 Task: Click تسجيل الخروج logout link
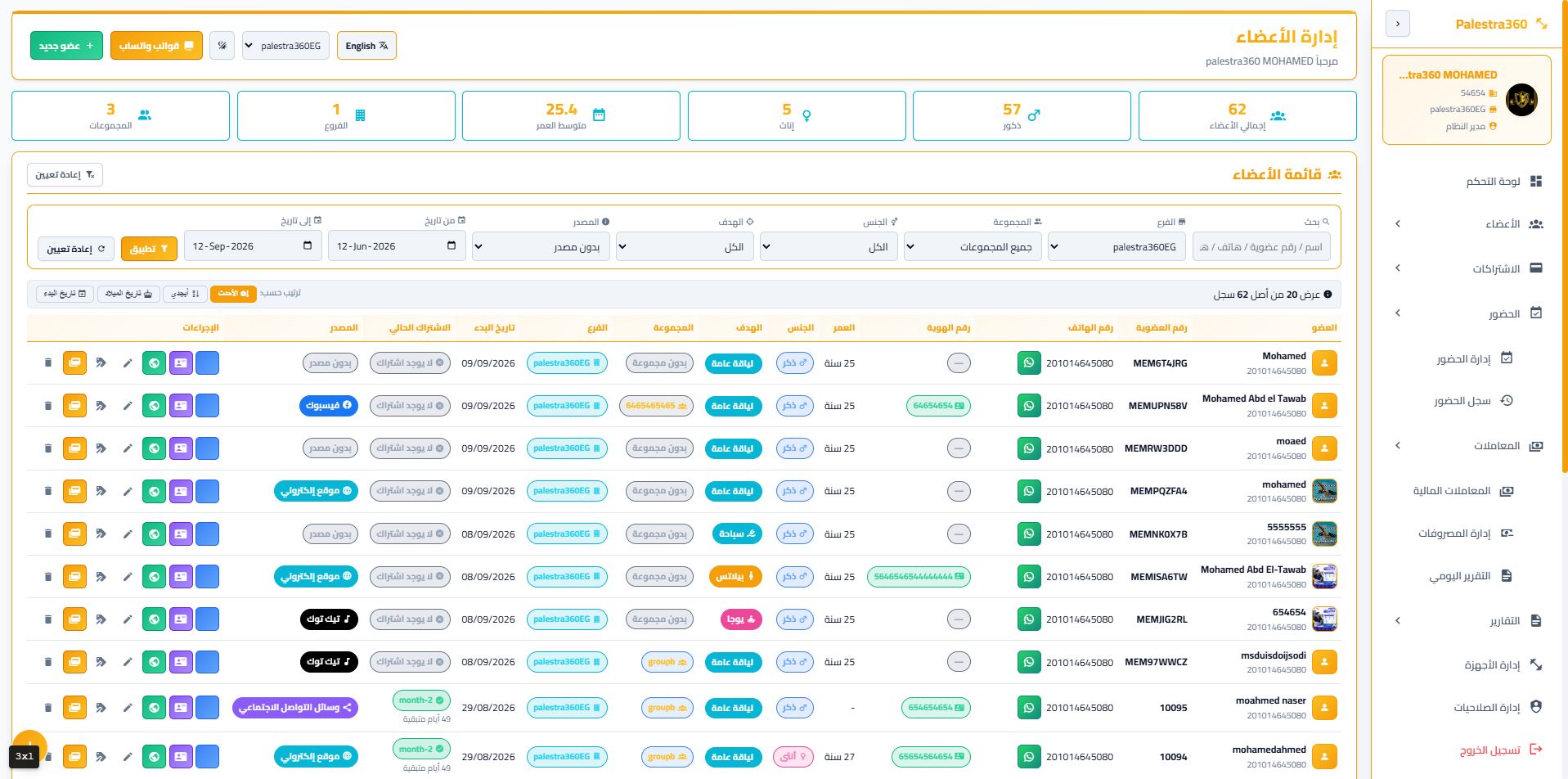coord(1500,750)
